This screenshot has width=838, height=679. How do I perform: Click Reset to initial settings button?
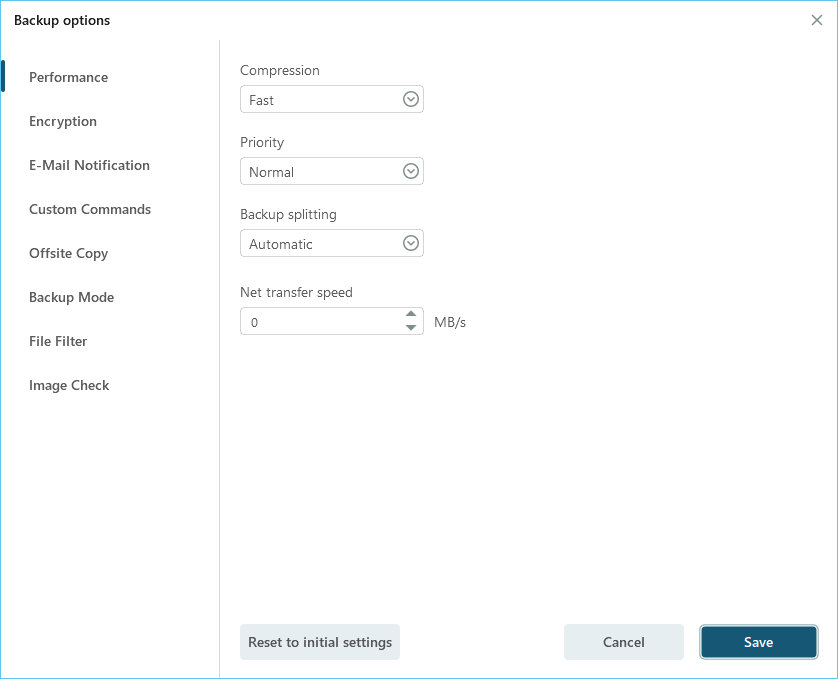coord(320,642)
